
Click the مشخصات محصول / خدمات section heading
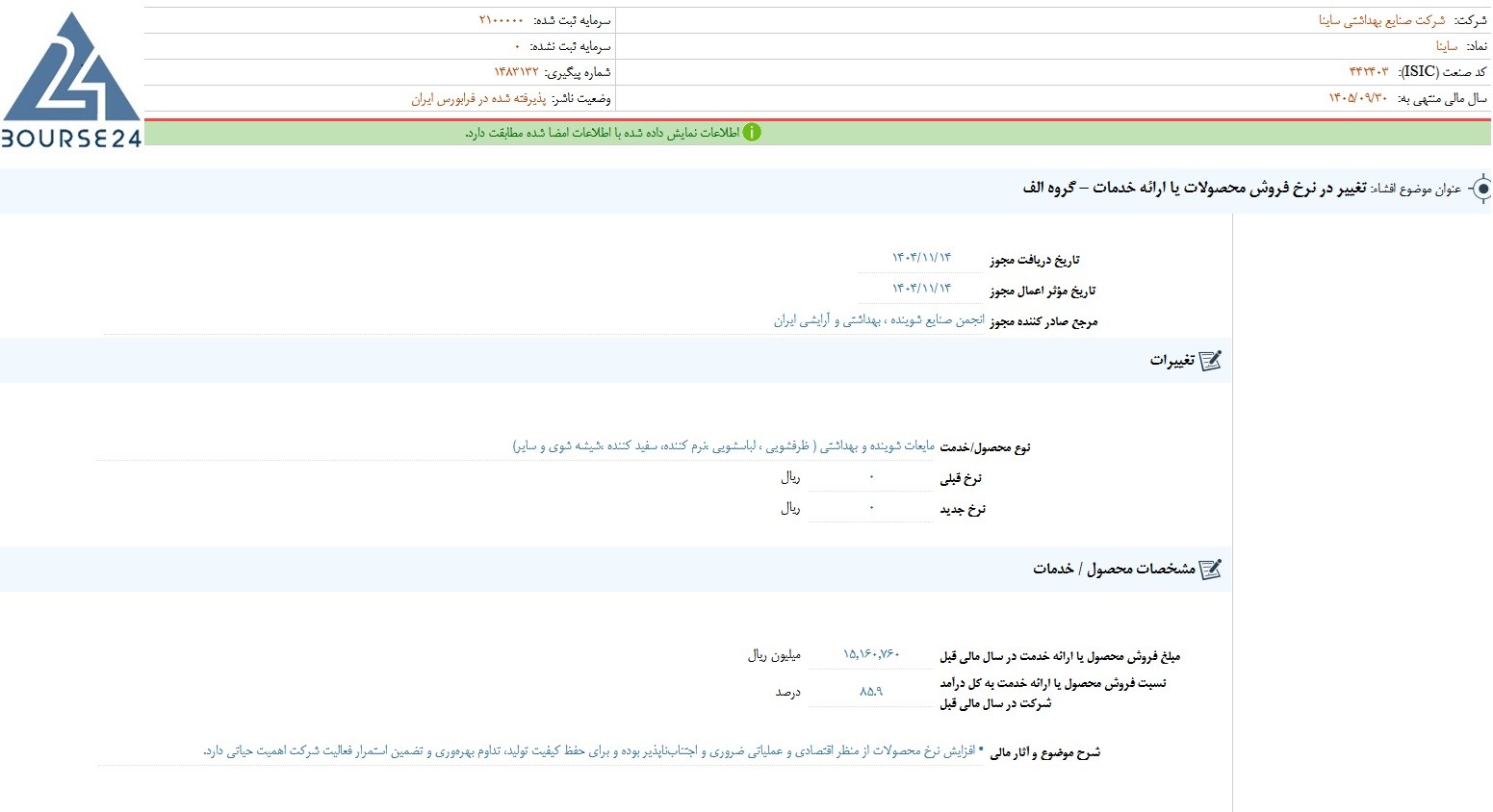pyautogui.click(x=1114, y=570)
